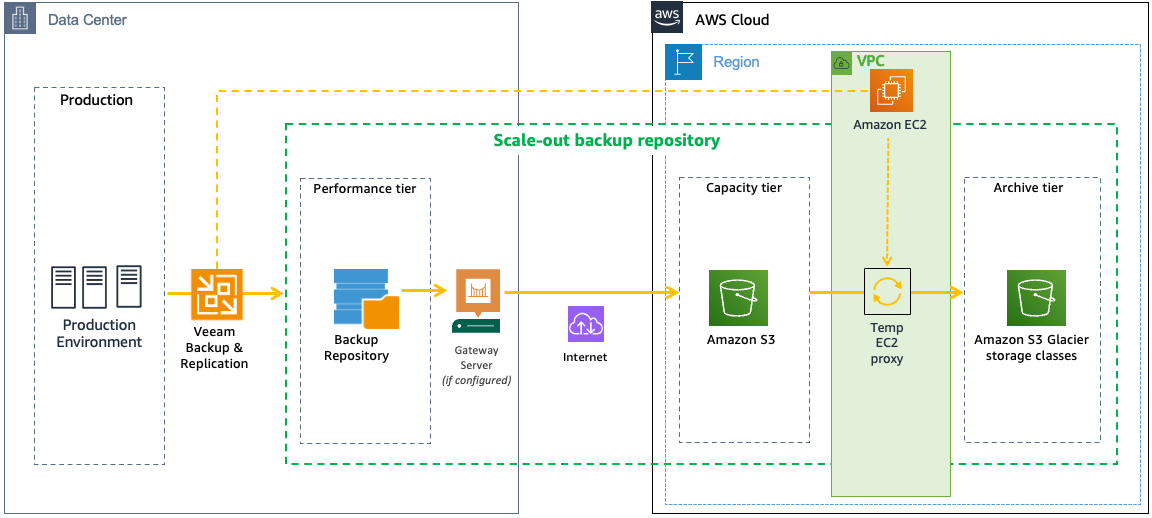Click the Production group heading
The height and width of the screenshot is (518, 1152).
point(96,100)
